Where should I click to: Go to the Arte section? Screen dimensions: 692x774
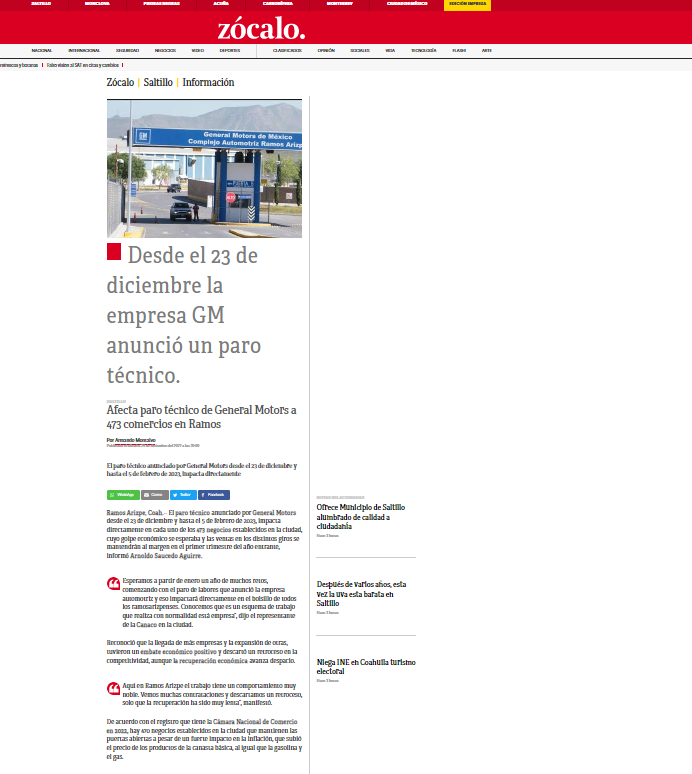click(487, 50)
